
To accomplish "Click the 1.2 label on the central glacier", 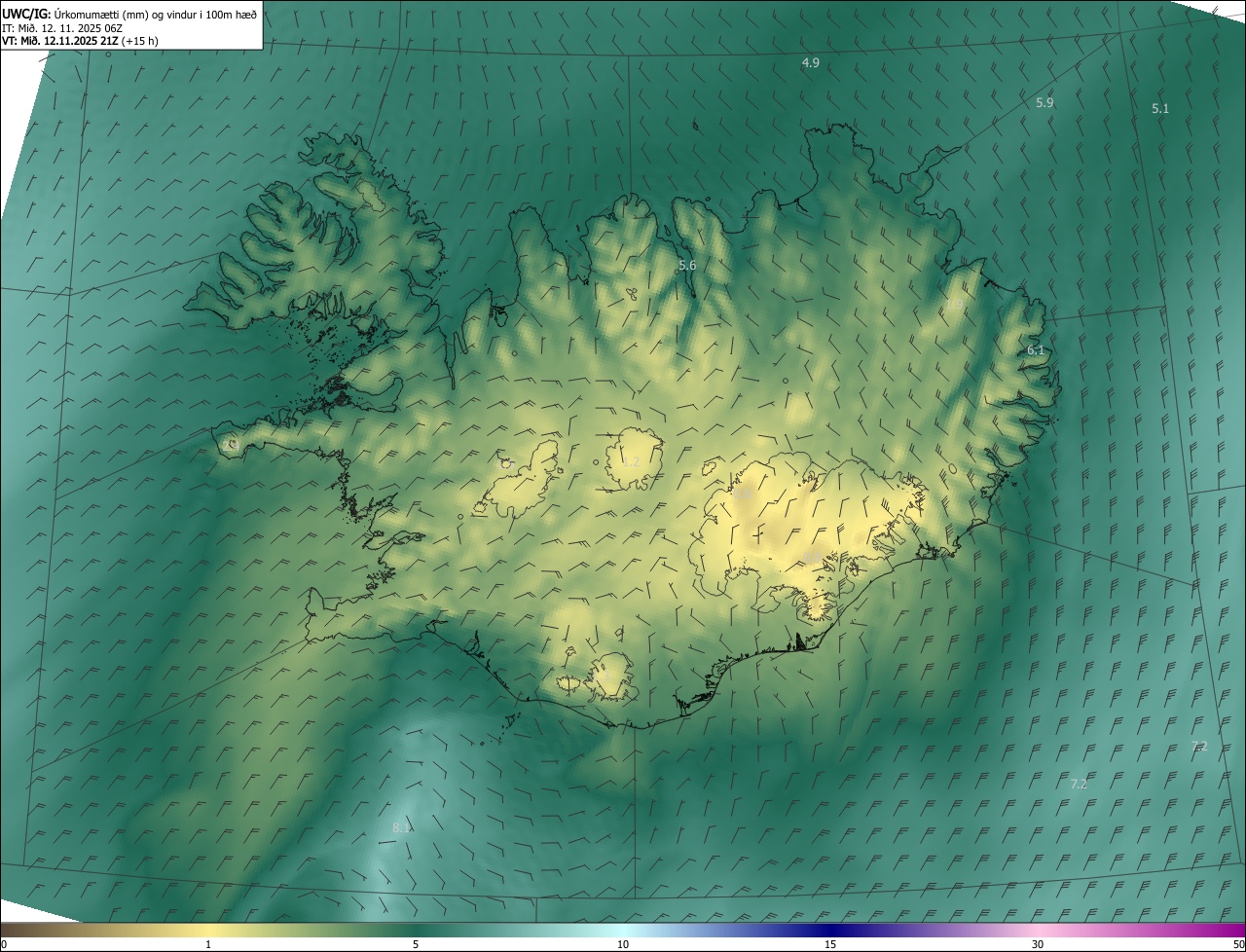I will 631,461.
